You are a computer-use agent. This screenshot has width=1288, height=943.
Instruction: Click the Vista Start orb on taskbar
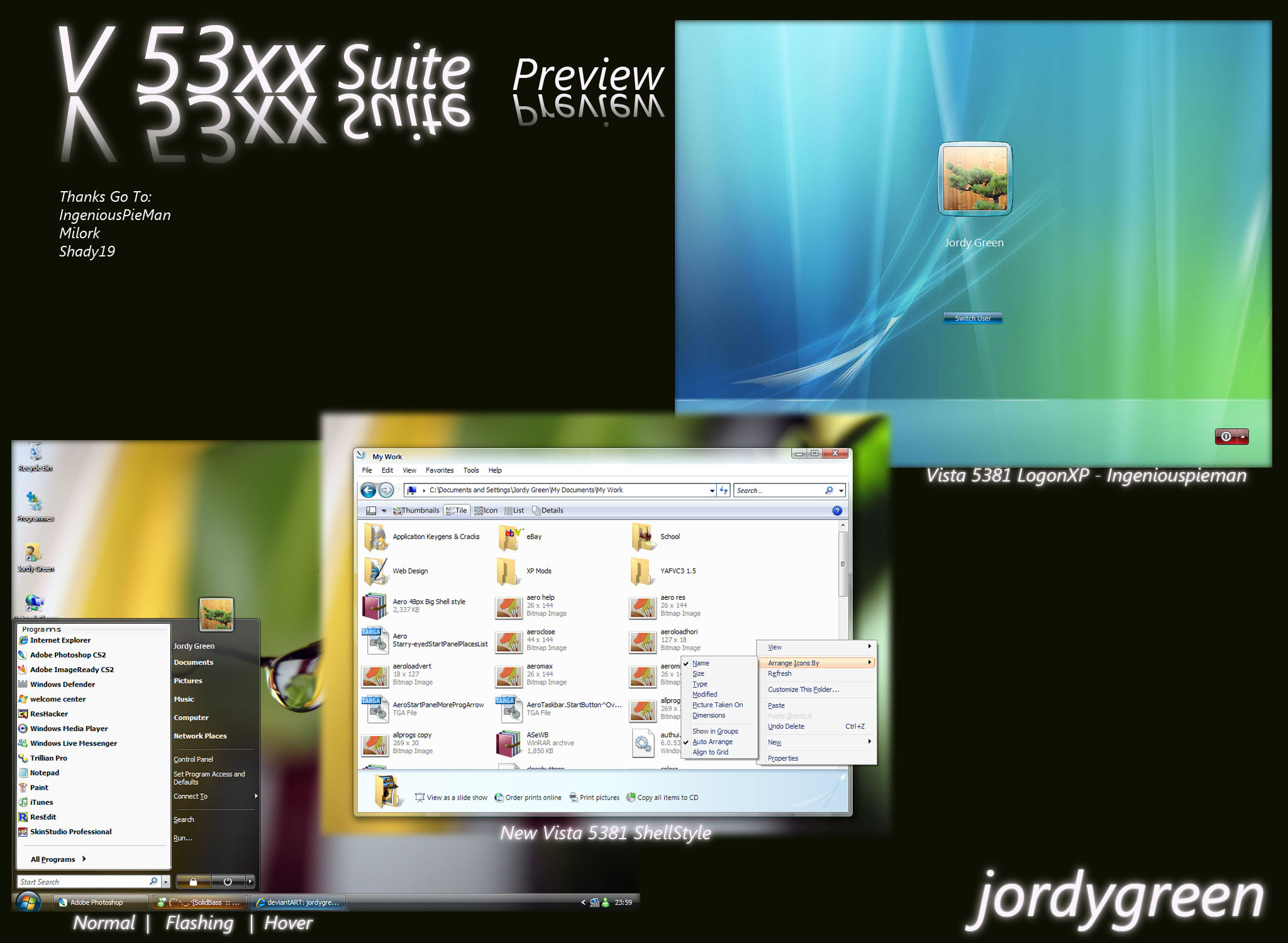click(27, 902)
